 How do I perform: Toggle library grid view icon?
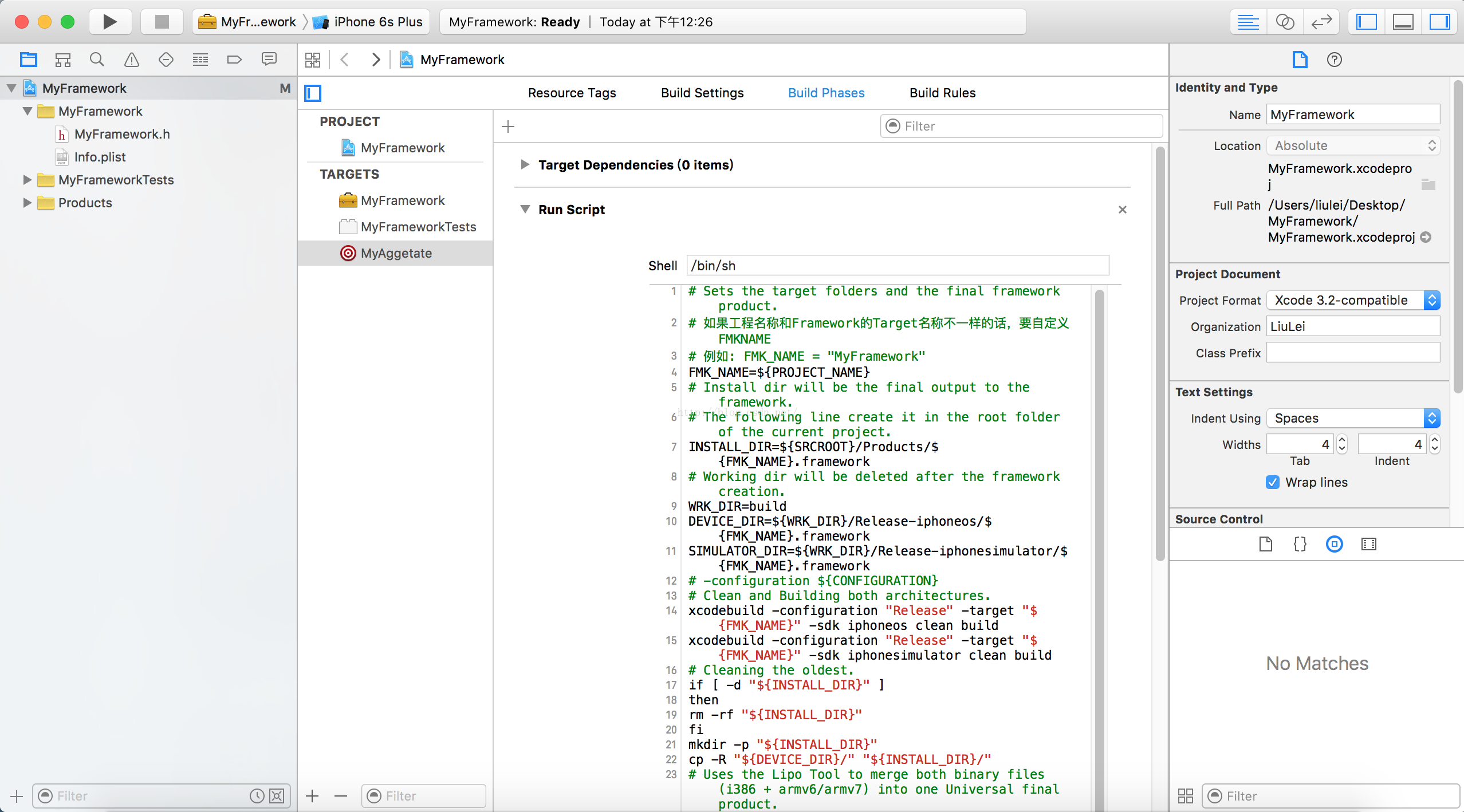tap(1186, 796)
